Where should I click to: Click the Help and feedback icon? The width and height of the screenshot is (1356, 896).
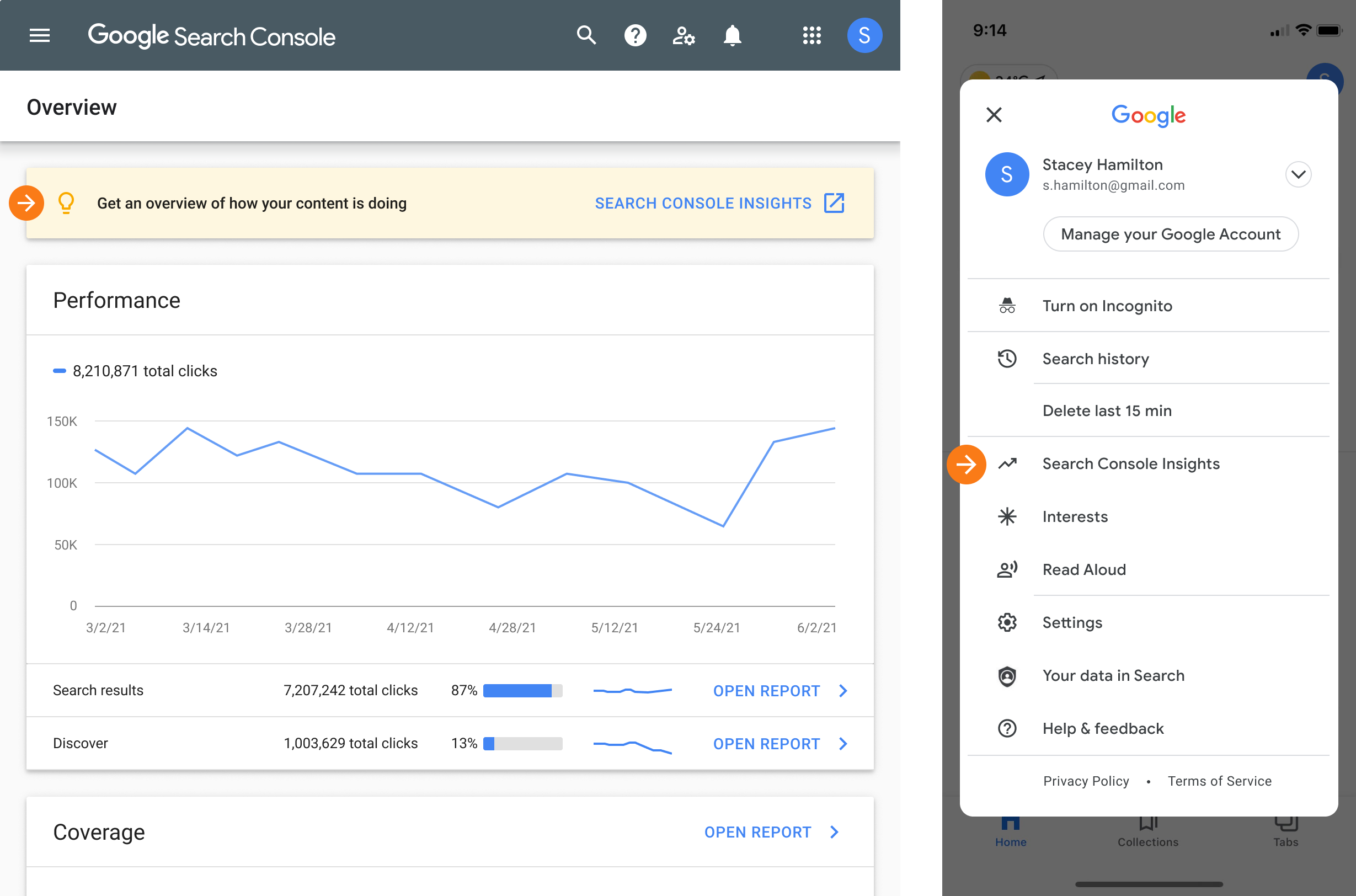[1007, 728]
